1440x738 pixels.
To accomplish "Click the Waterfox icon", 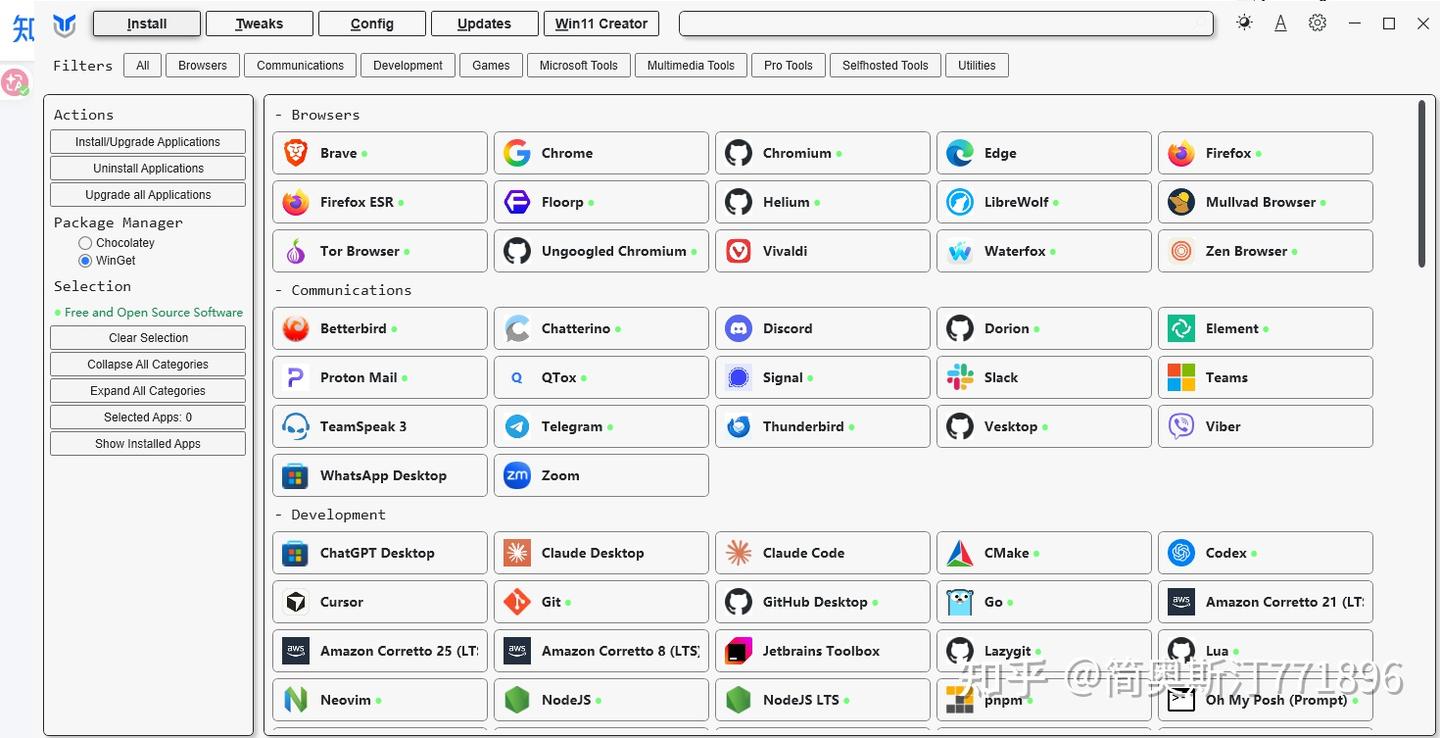I will pos(960,251).
